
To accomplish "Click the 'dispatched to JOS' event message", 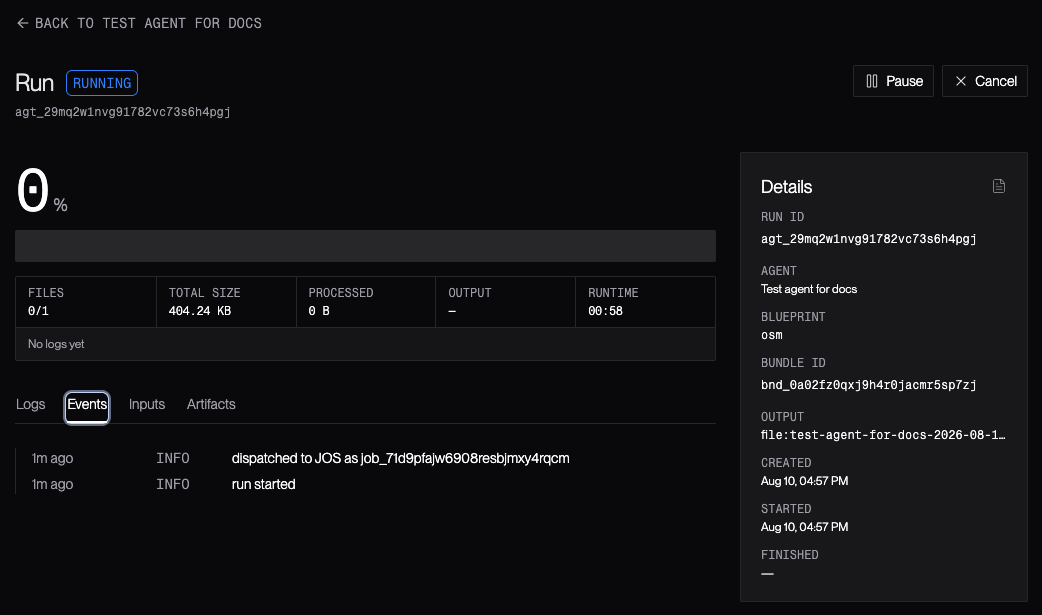I will pos(400,458).
